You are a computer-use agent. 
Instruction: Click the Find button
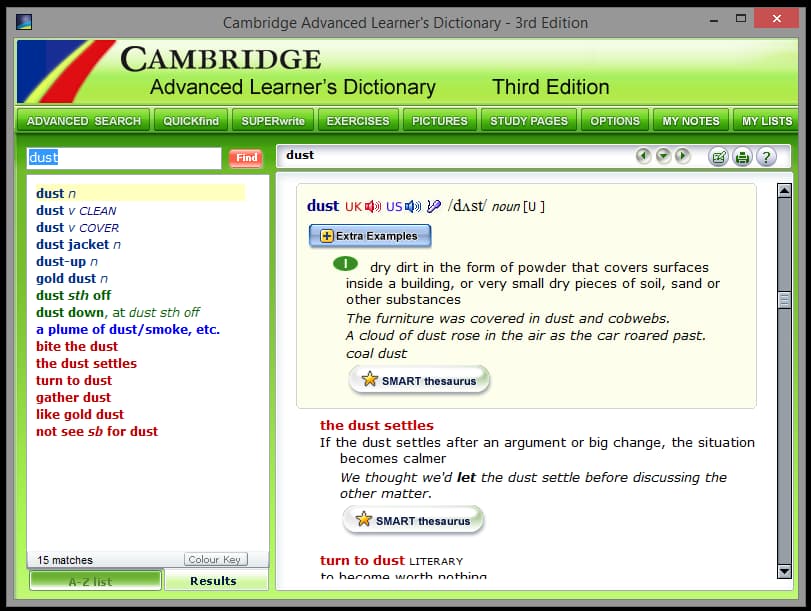tap(246, 158)
